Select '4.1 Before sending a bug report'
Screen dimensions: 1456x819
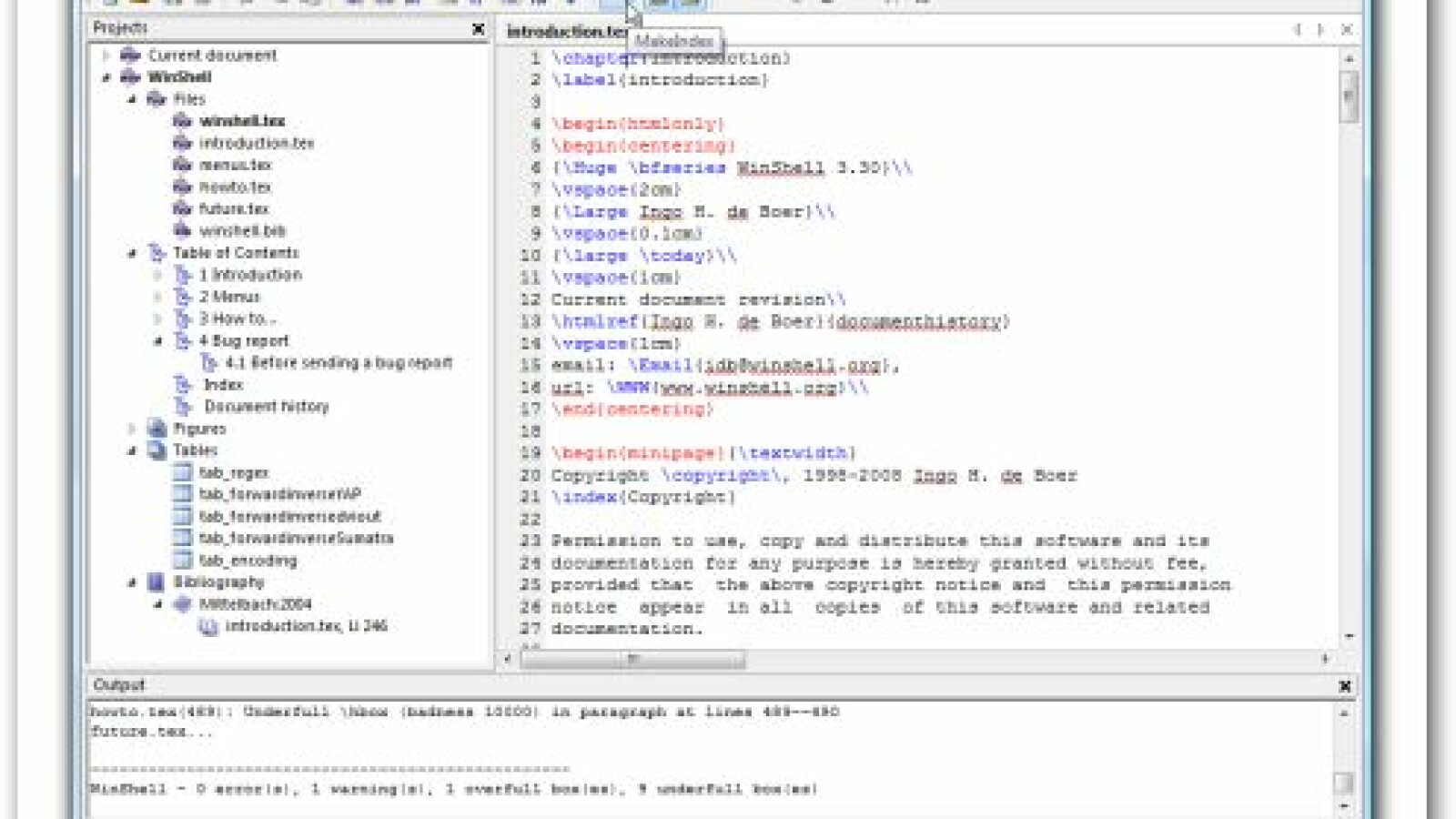(339, 362)
